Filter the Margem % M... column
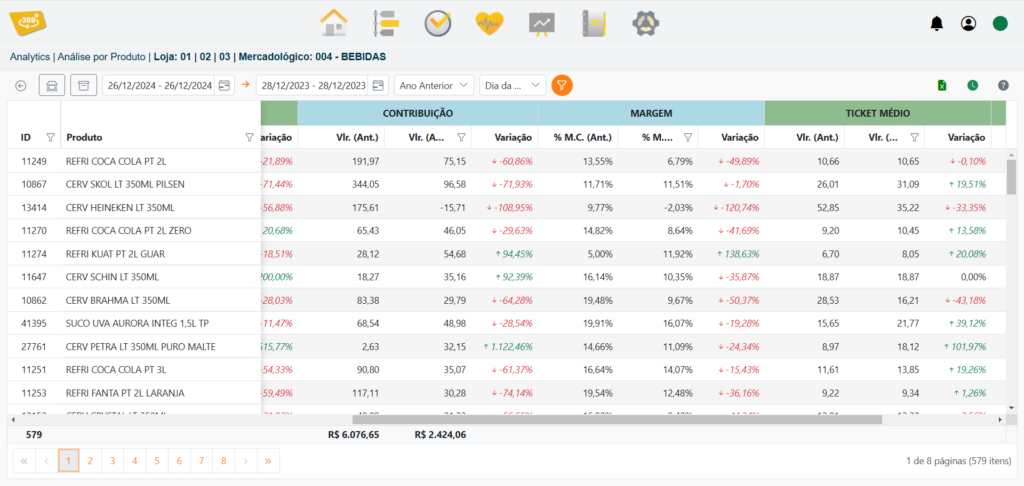Image resolution: width=1024 pixels, height=486 pixels. (x=688, y=137)
